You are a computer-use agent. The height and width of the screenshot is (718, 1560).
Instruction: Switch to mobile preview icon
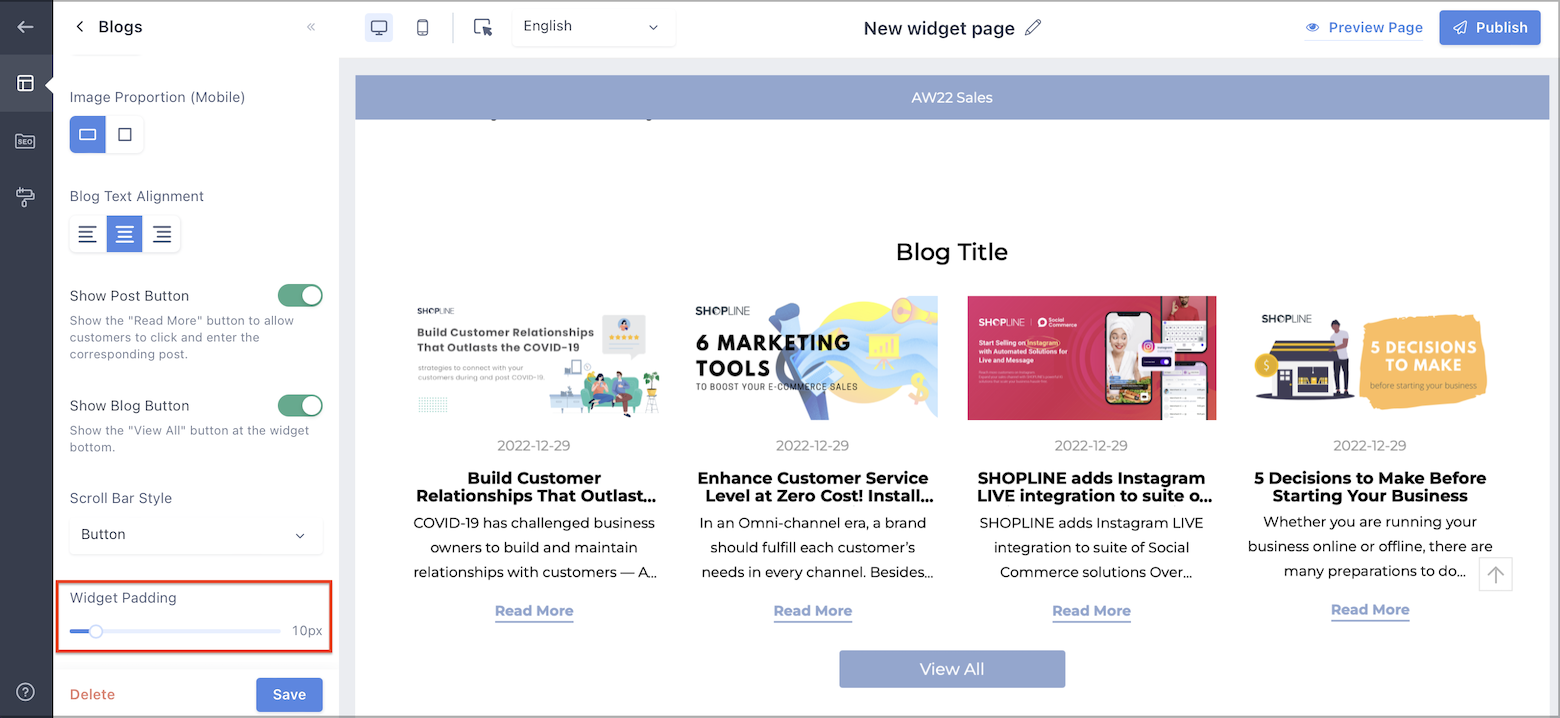point(422,28)
